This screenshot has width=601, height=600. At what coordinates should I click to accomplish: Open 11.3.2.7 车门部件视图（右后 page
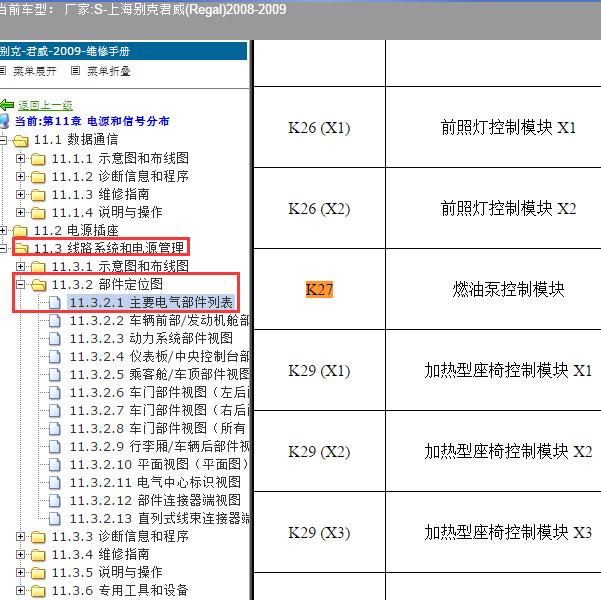[159, 411]
